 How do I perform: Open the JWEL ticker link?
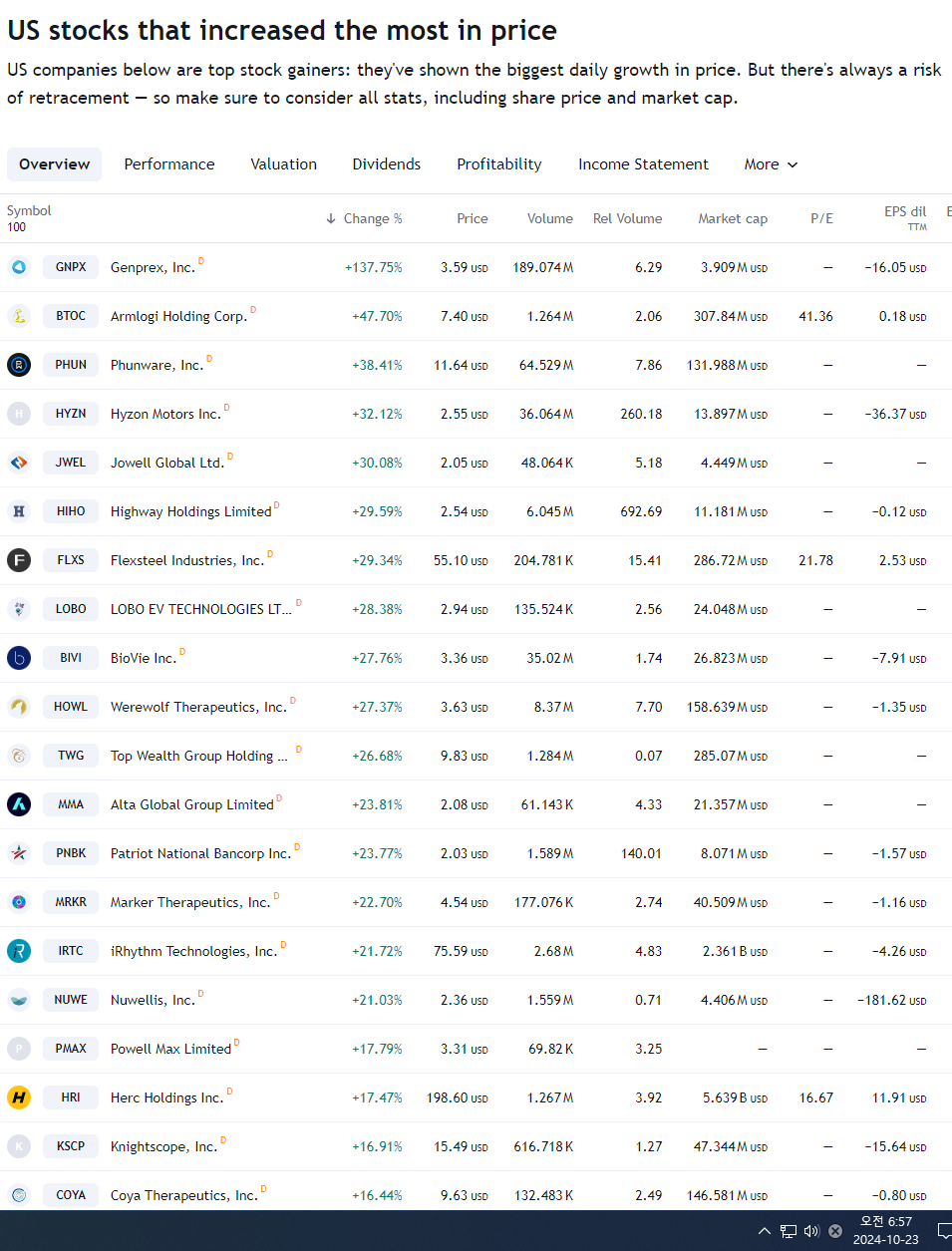click(x=71, y=463)
